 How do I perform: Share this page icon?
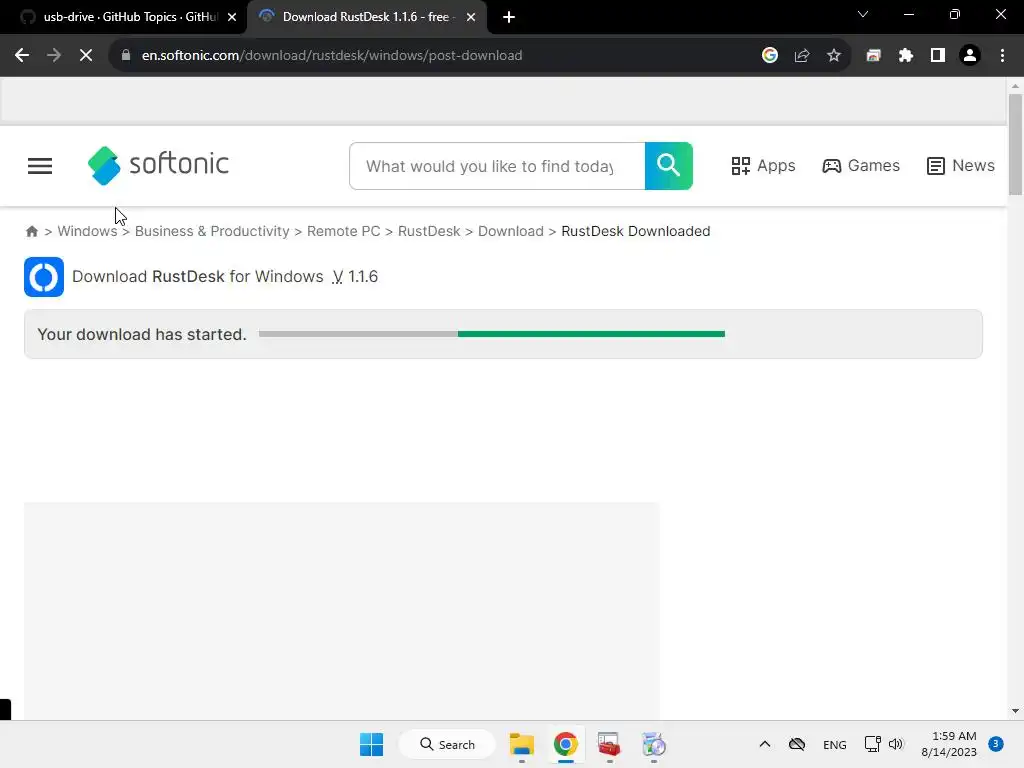tap(802, 56)
